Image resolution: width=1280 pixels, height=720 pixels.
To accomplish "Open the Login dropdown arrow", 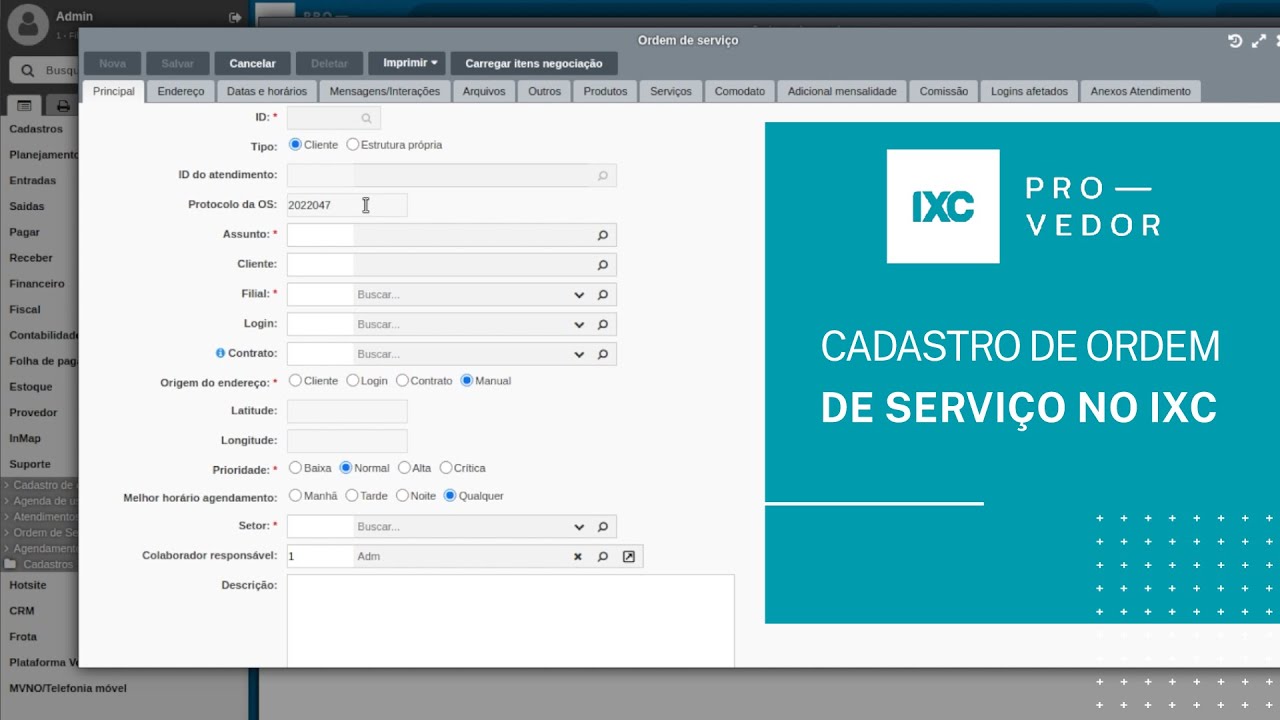I will tap(579, 324).
